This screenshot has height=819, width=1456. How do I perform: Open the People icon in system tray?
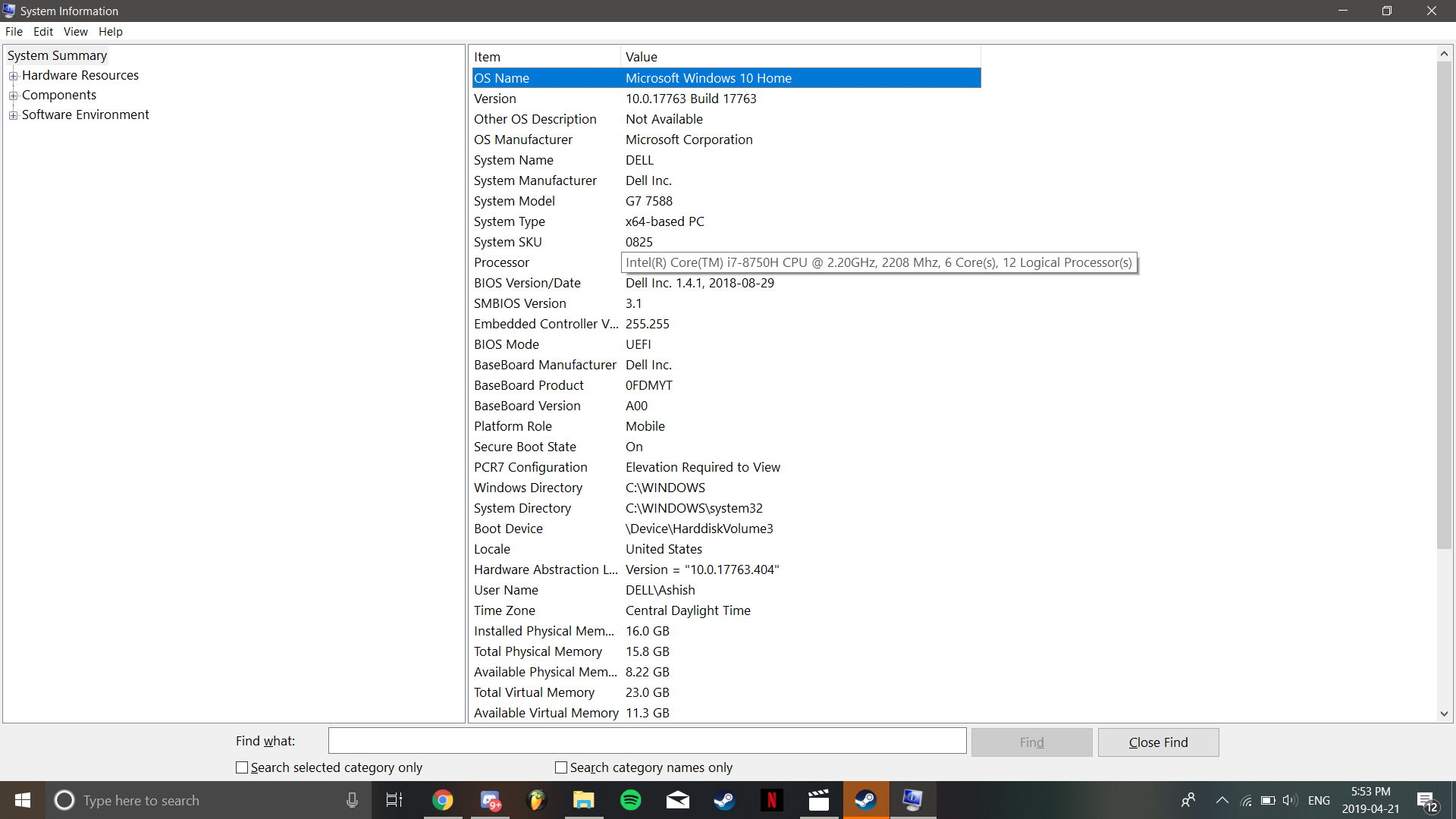(x=1188, y=800)
